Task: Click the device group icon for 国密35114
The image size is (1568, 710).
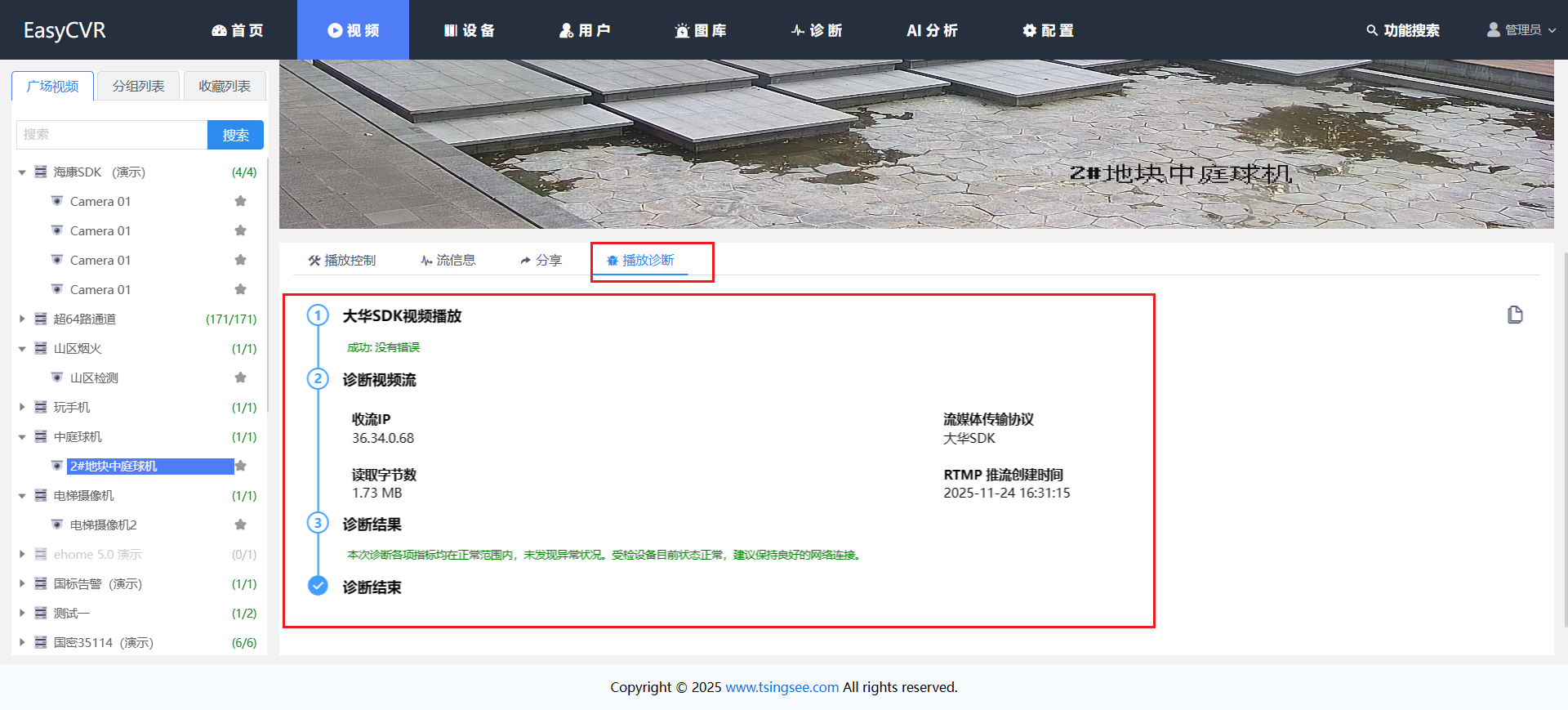Action: [40, 642]
